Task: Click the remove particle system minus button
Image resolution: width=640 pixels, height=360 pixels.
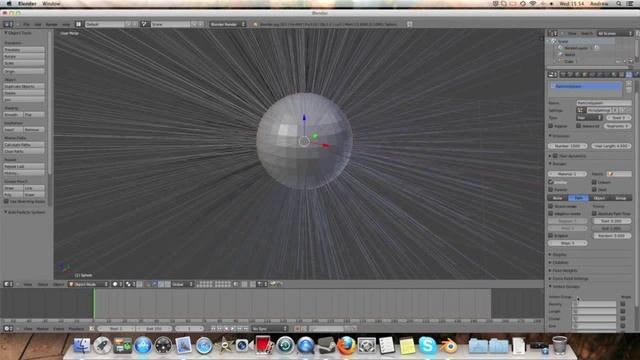Action: [x=629, y=90]
